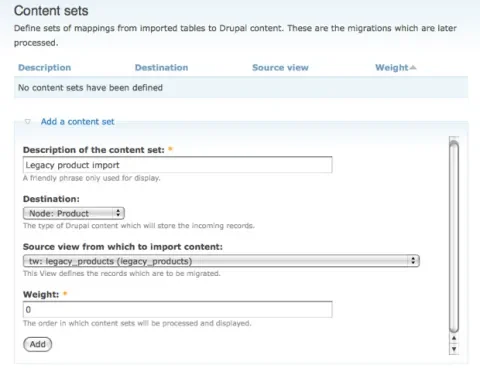The width and height of the screenshot is (480, 375).
Task: Click the fieldset vertical scrollbar thumb
Action: pos(454,237)
